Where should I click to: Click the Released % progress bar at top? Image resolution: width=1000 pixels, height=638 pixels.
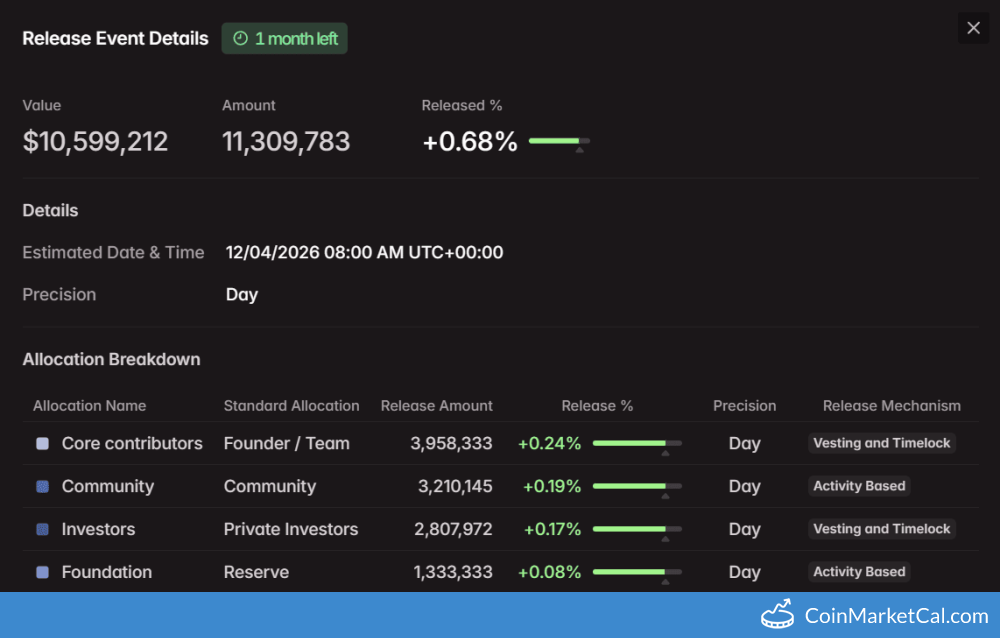tap(559, 141)
